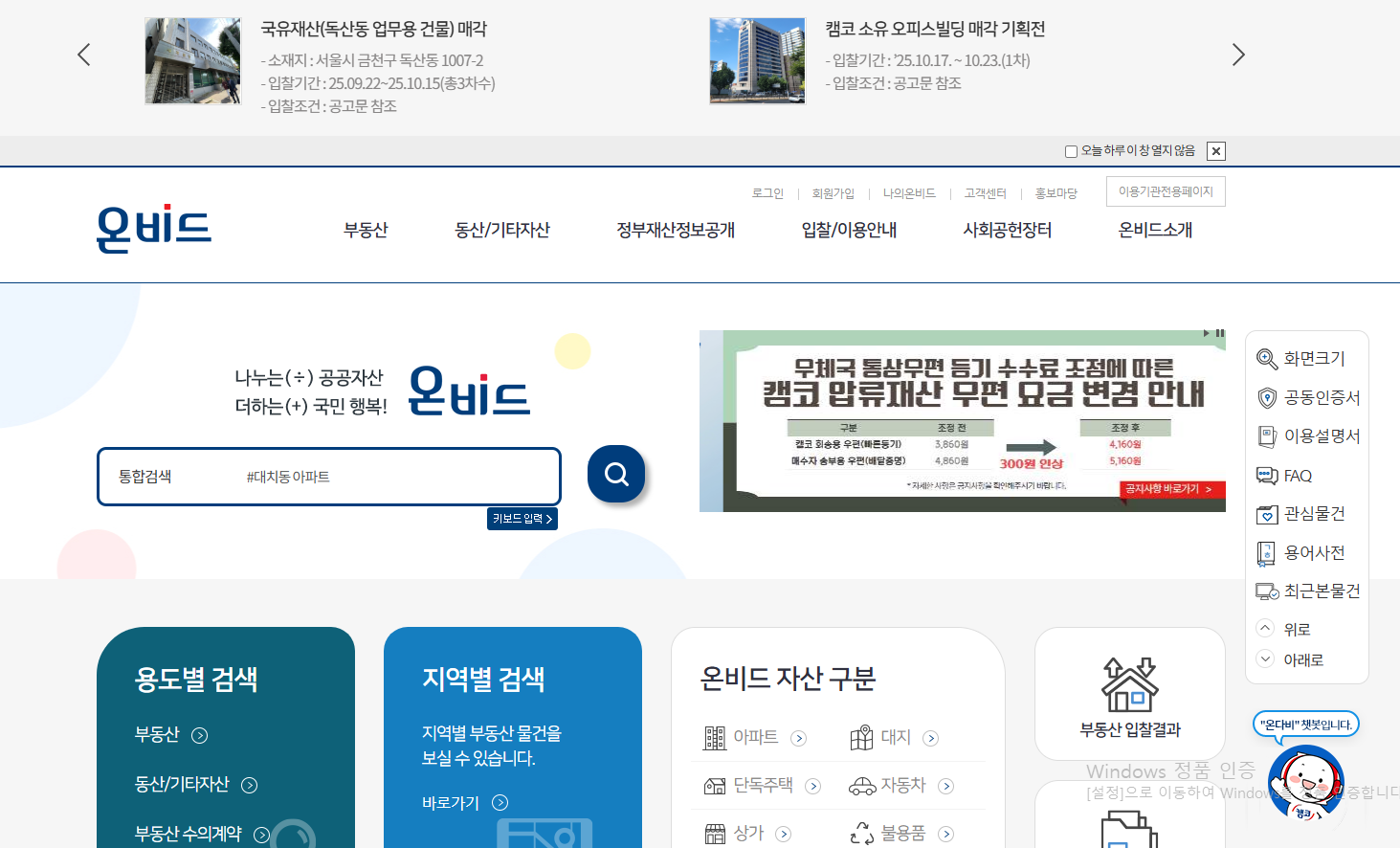Open 온비드소개 main menu
The image size is (1400, 848).
(1155, 230)
